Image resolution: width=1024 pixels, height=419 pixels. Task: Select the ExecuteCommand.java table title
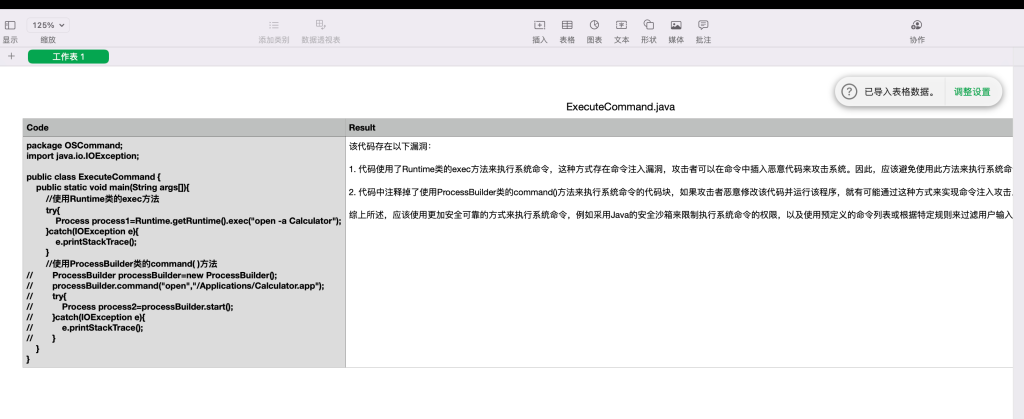(x=620, y=107)
